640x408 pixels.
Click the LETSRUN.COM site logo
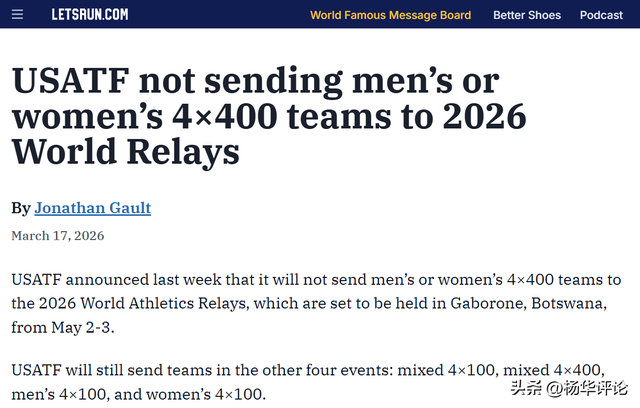[90, 15]
